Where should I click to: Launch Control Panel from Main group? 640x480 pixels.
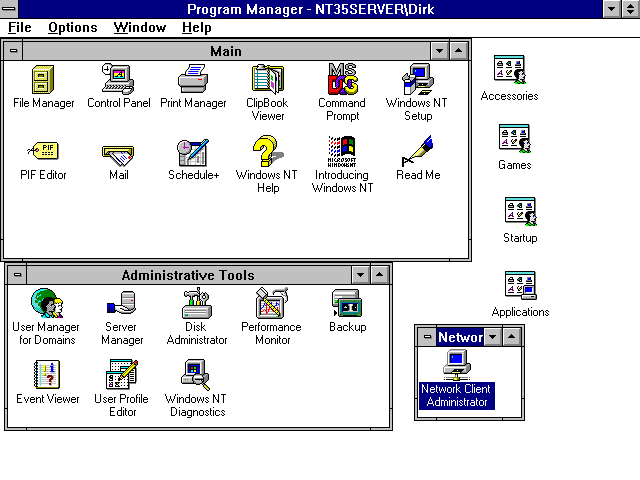pos(118,79)
